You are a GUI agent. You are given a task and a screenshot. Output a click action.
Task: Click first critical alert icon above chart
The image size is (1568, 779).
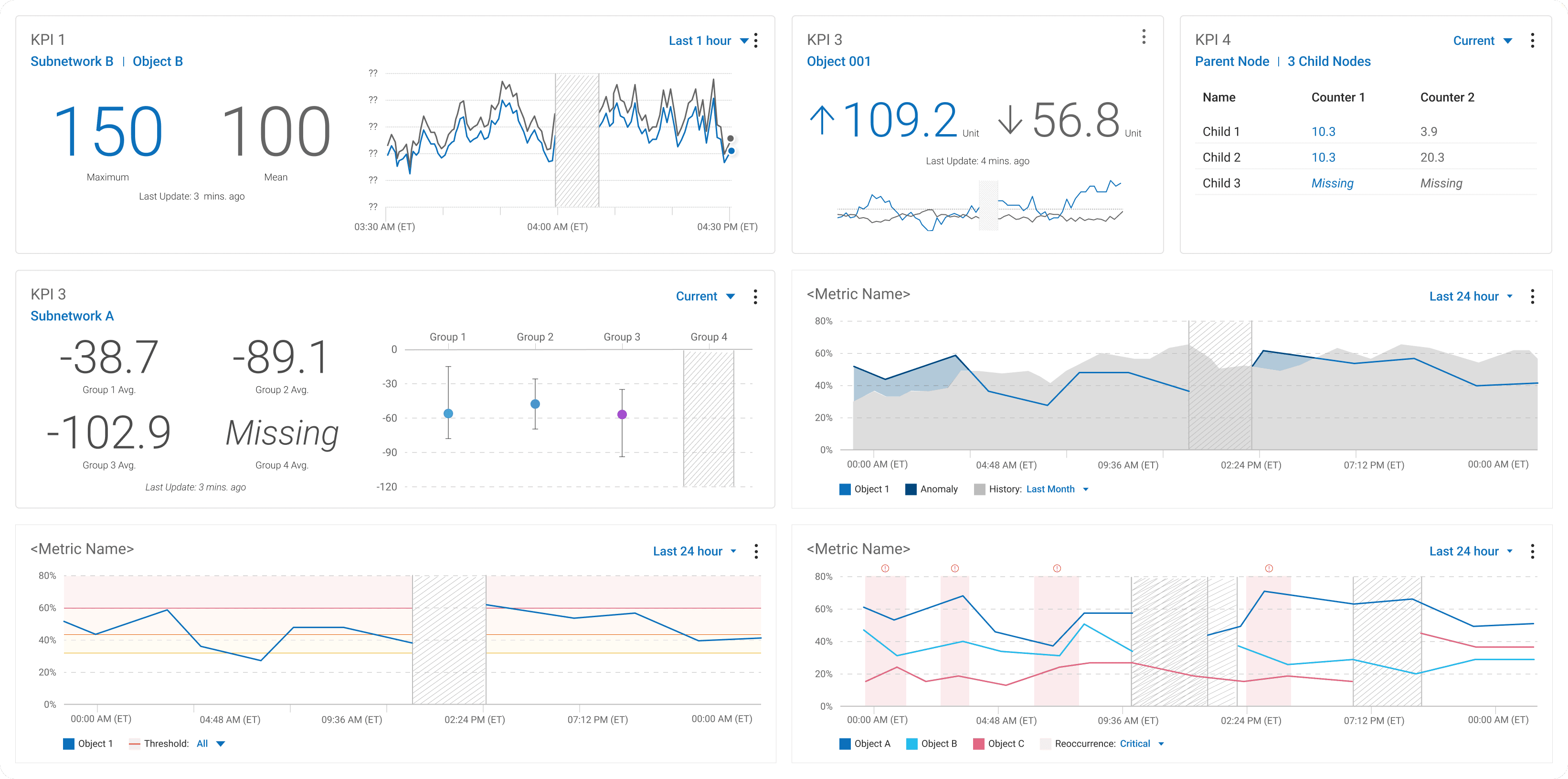pyautogui.click(x=885, y=568)
